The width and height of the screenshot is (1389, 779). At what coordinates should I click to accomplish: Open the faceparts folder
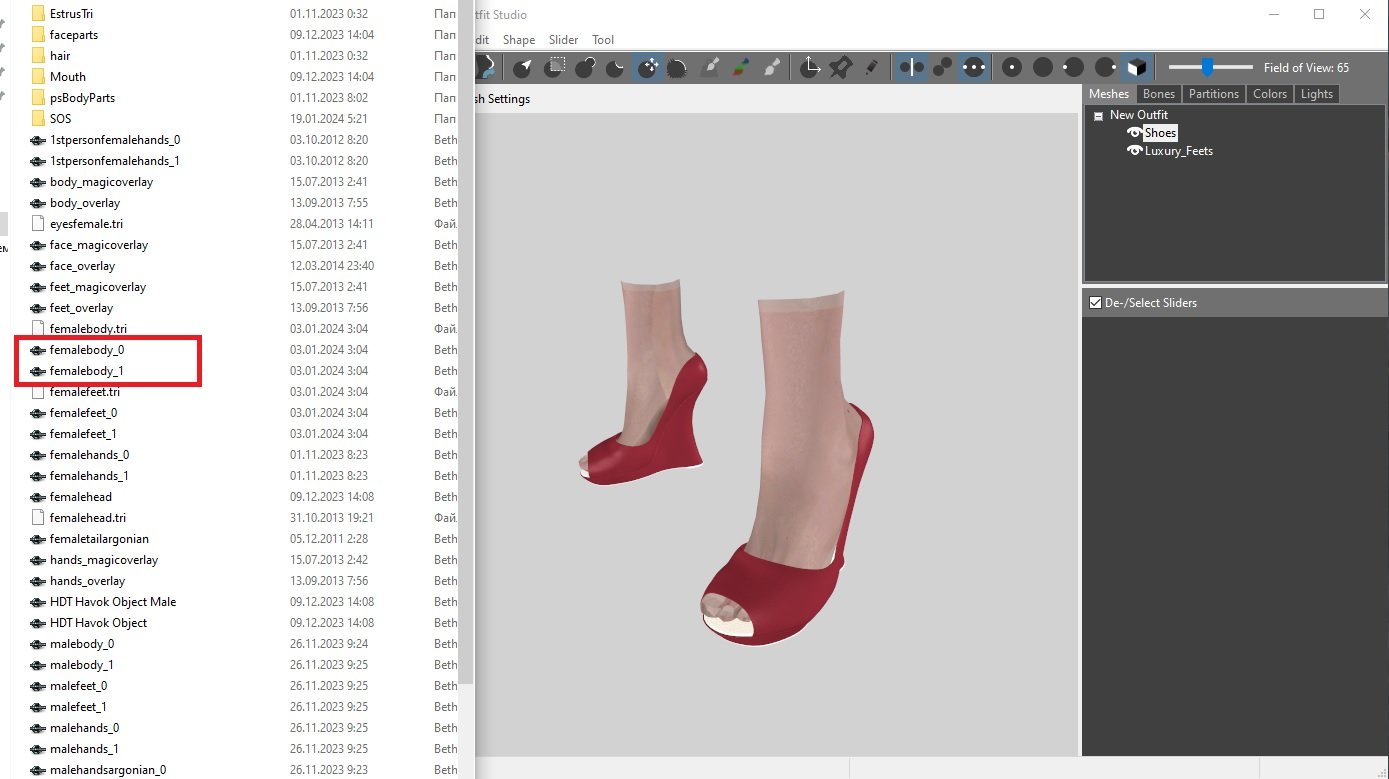pyautogui.click(x=73, y=35)
